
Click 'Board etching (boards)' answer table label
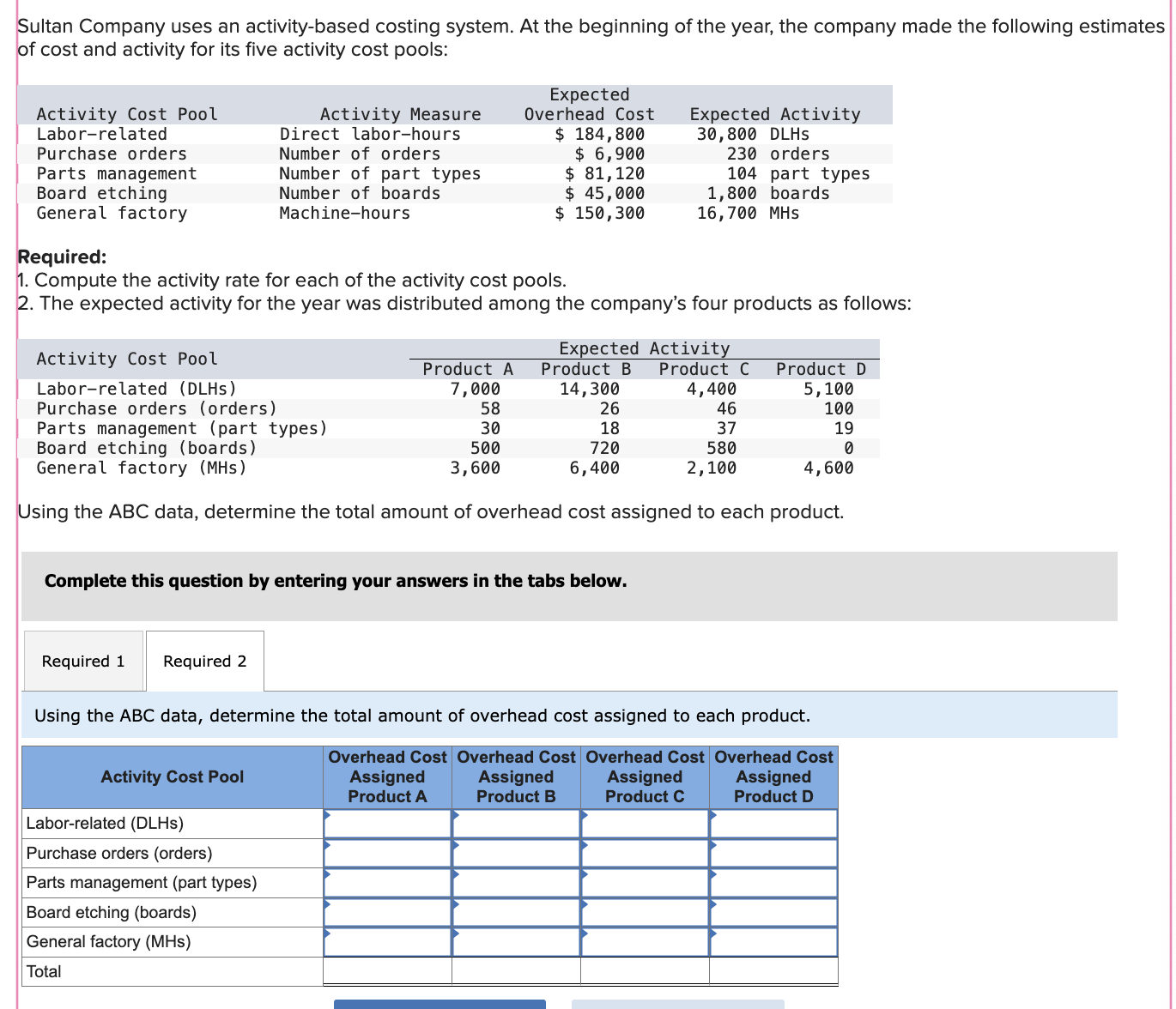(112, 912)
